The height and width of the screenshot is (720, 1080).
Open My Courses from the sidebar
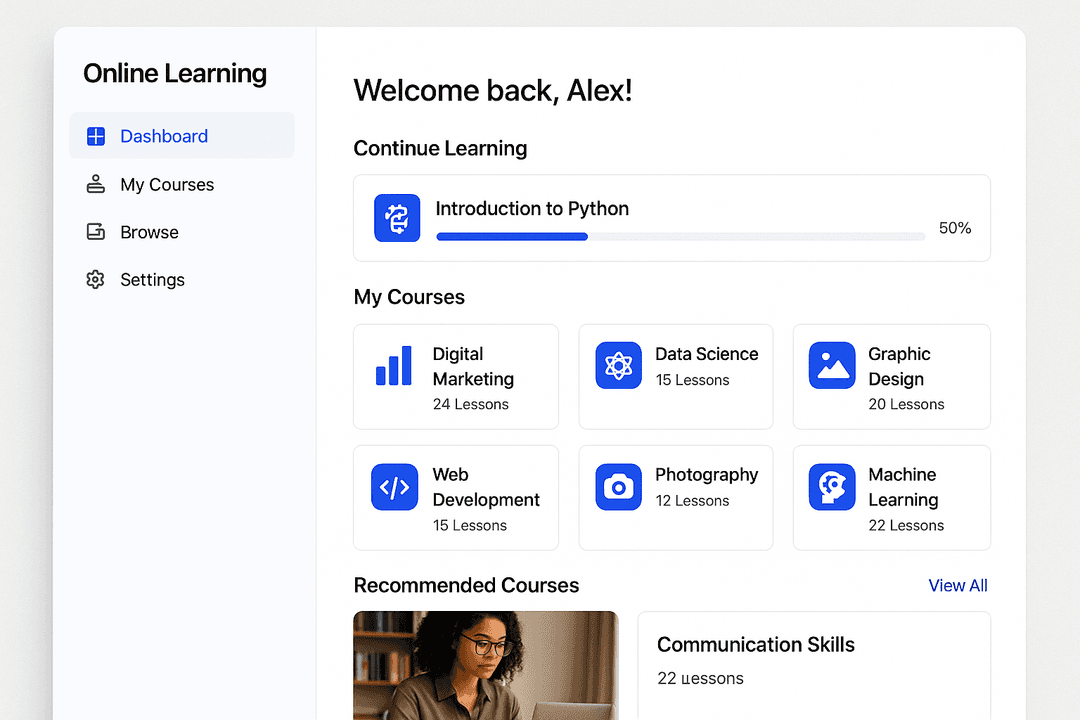coord(166,184)
